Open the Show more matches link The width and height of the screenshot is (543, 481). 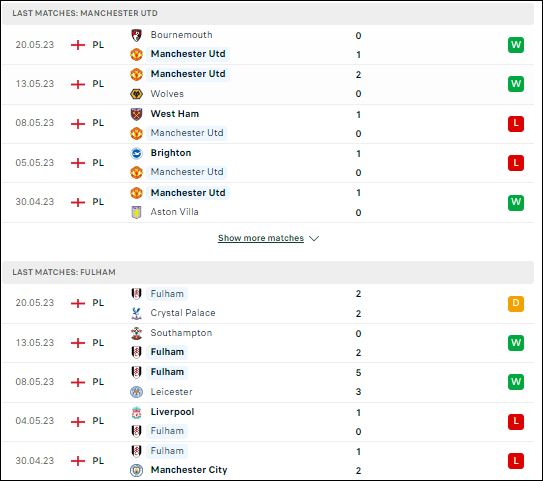(x=261, y=238)
